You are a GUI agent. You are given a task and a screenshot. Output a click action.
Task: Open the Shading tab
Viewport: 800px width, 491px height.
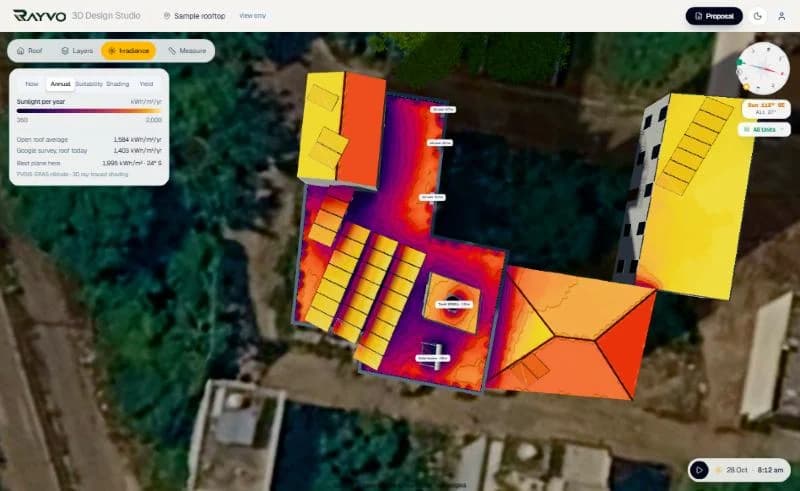(117, 84)
